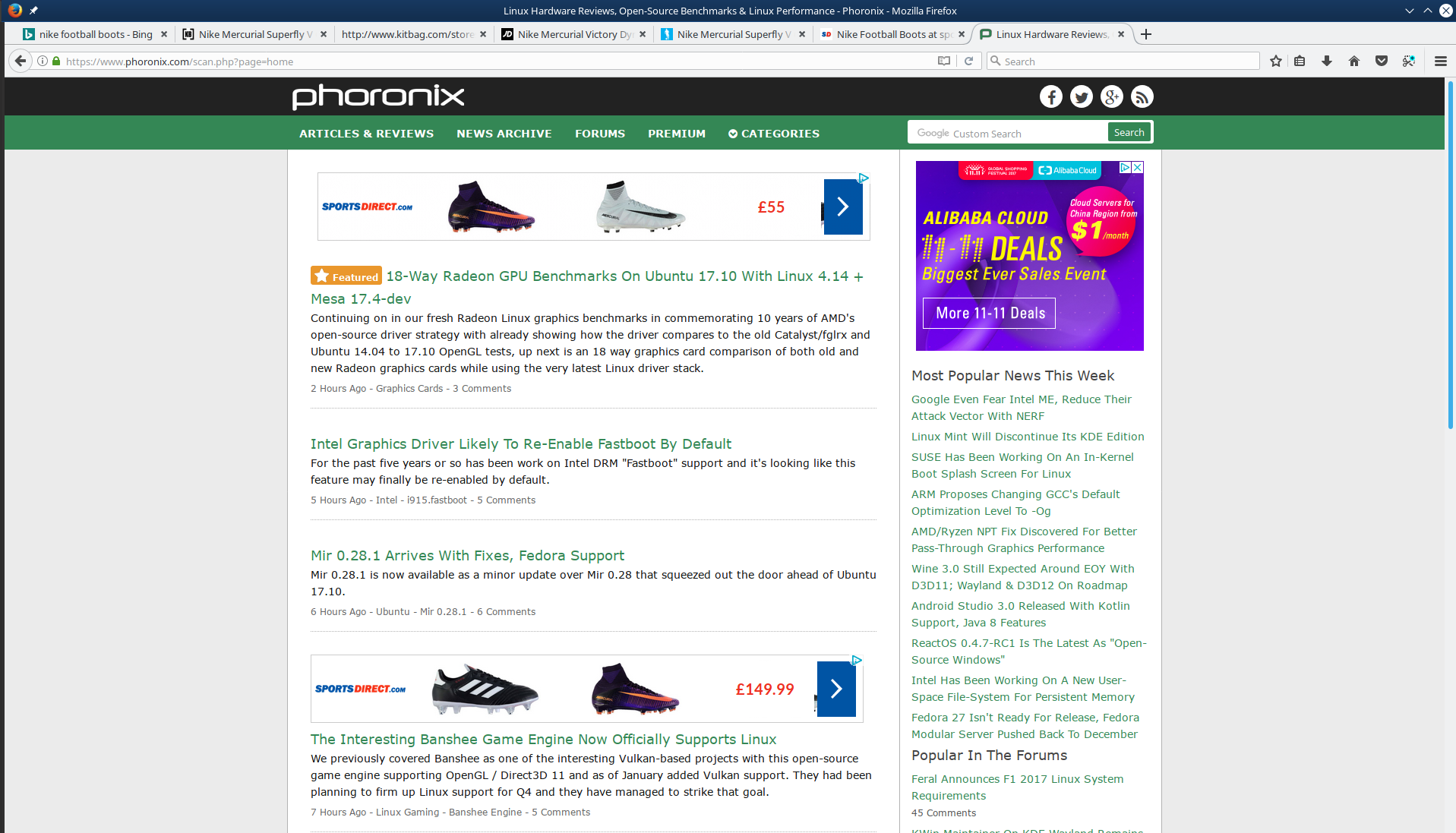
Task: Open Feral Announces F1 2017 forum link
Action: (x=1017, y=787)
